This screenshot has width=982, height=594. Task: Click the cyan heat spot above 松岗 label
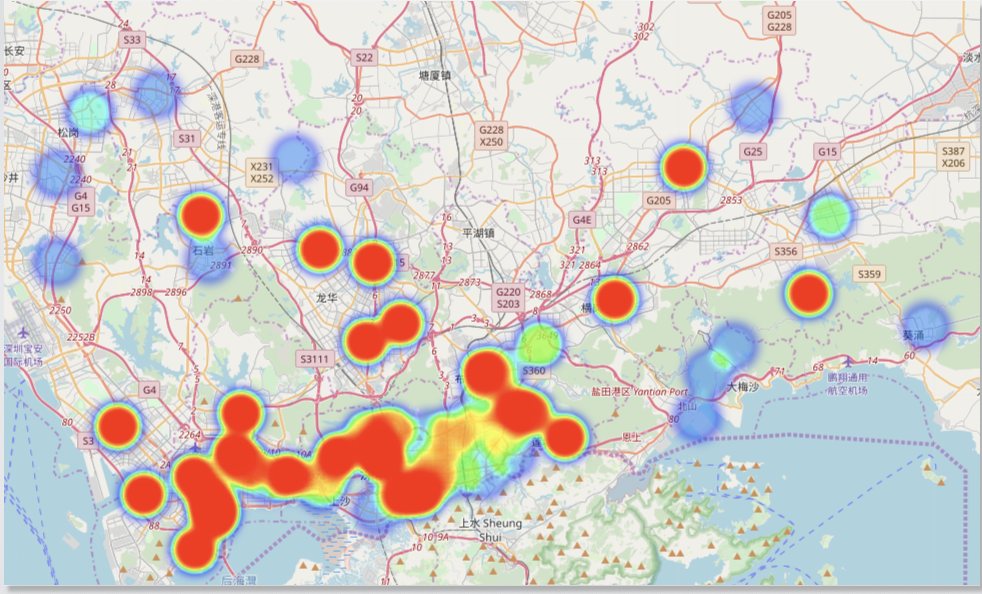point(89,111)
